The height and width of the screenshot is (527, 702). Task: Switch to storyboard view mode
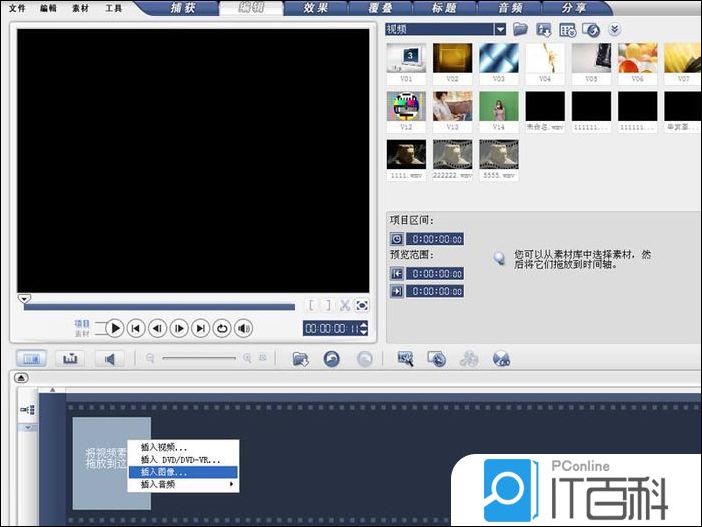[31, 358]
